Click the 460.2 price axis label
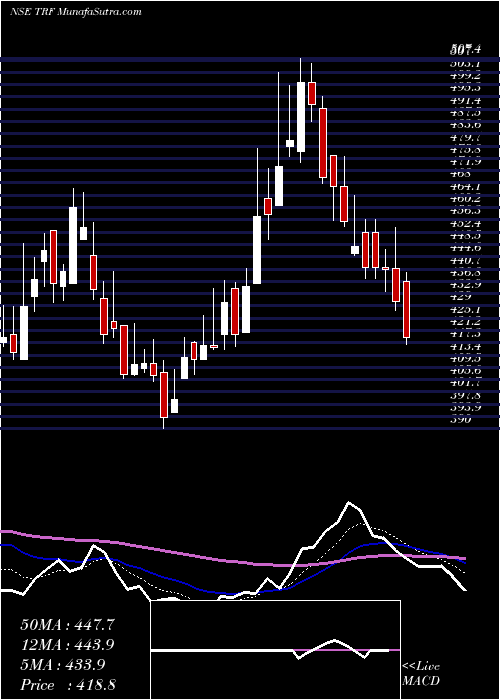The image size is (500, 700). point(466,199)
